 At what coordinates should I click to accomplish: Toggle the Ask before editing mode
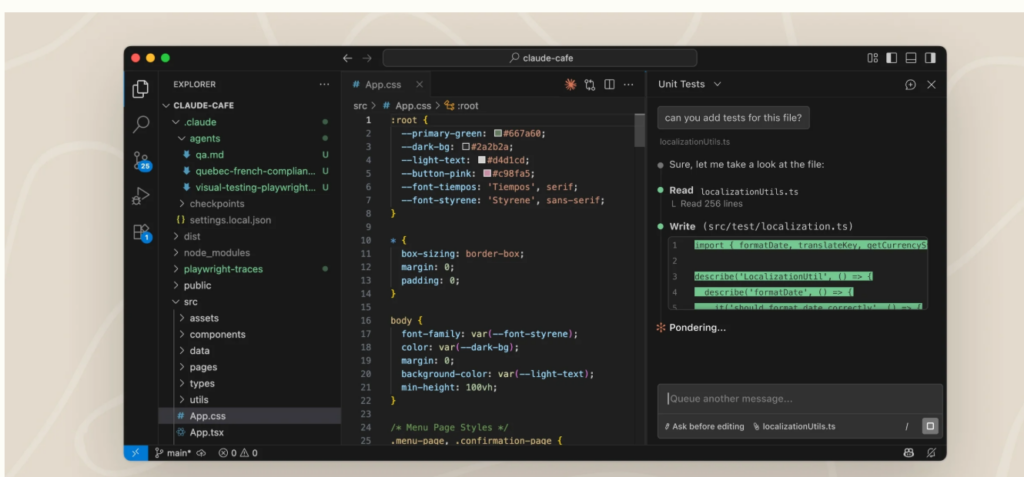pos(705,426)
